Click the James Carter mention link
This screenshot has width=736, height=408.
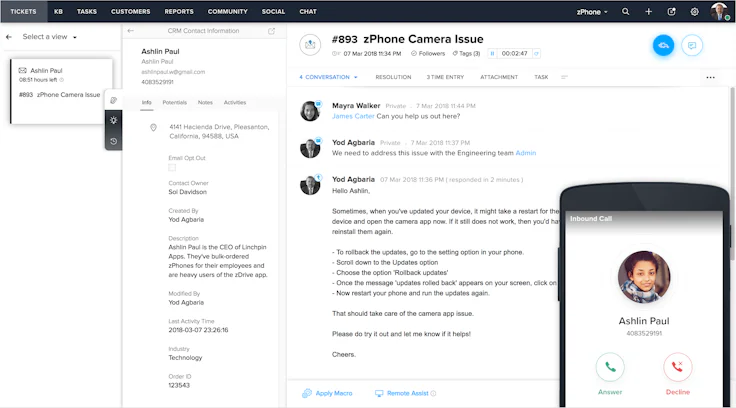pos(353,116)
